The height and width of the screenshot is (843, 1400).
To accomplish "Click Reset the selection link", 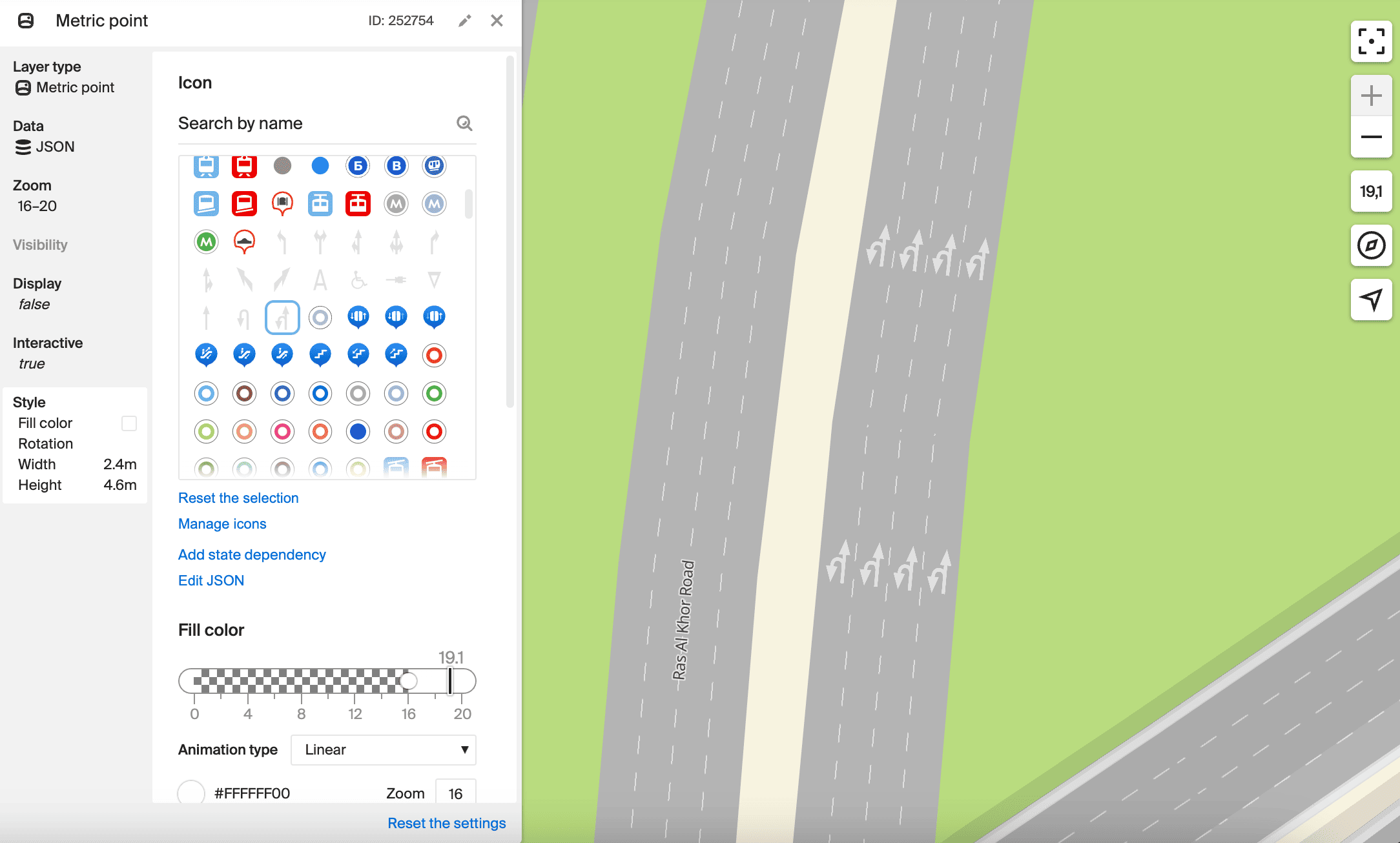I will coord(238,498).
